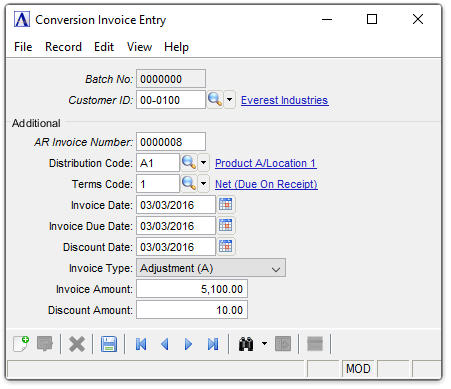Viewport: 451px width, 389px height.
Task: Open the Net (Due On Receipt) link
Action: click(x=266, y=184)
